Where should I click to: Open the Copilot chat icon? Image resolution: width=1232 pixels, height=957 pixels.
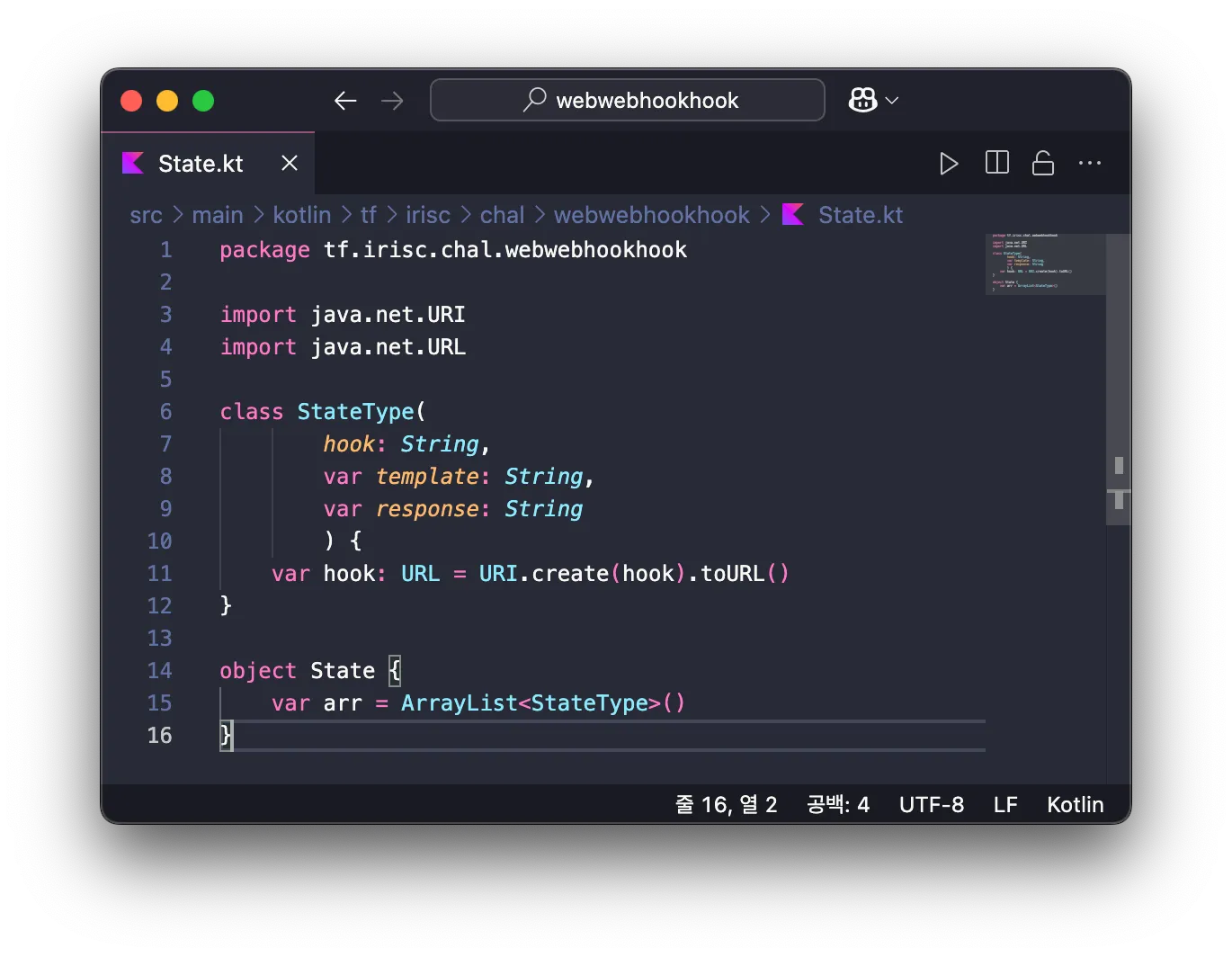[862, 100]
